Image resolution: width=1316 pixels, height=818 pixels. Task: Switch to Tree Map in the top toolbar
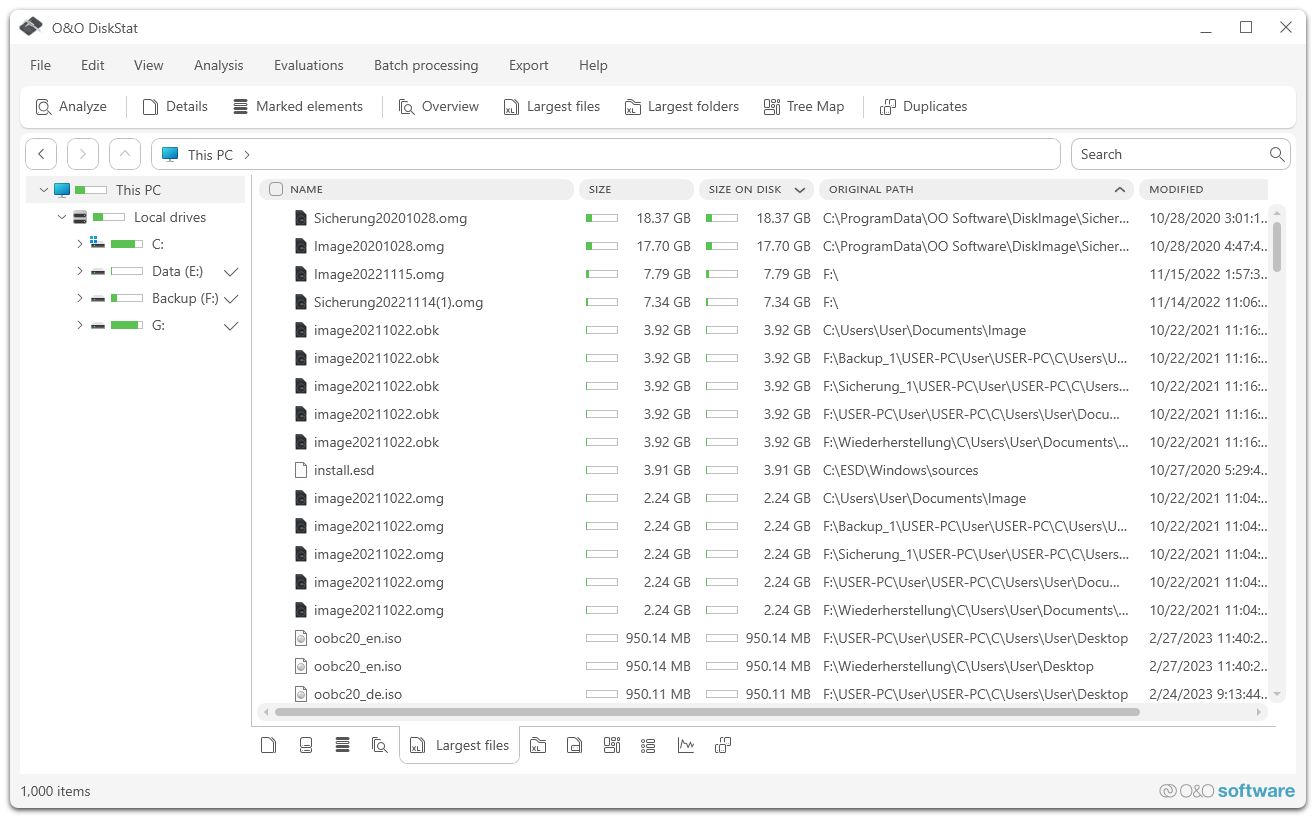(x=804, y=107)
